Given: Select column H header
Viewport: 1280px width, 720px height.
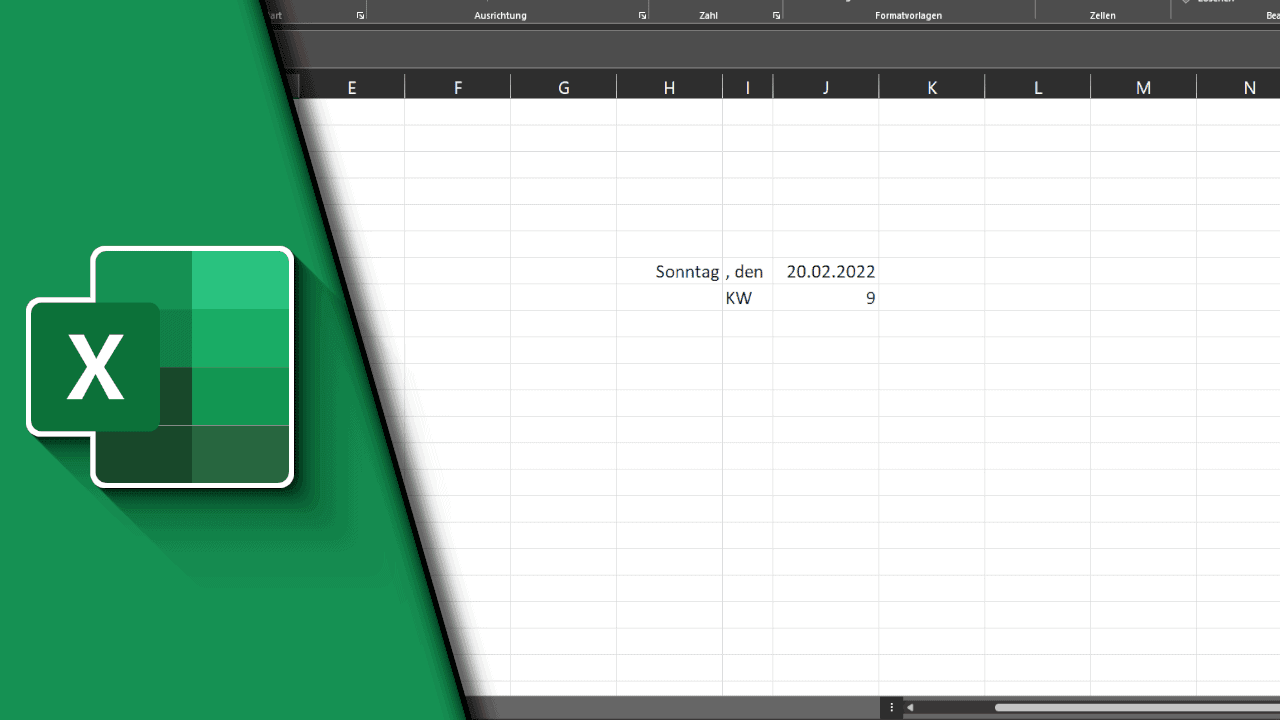Looking at the screenshot, I should click(x=670, y=88).
